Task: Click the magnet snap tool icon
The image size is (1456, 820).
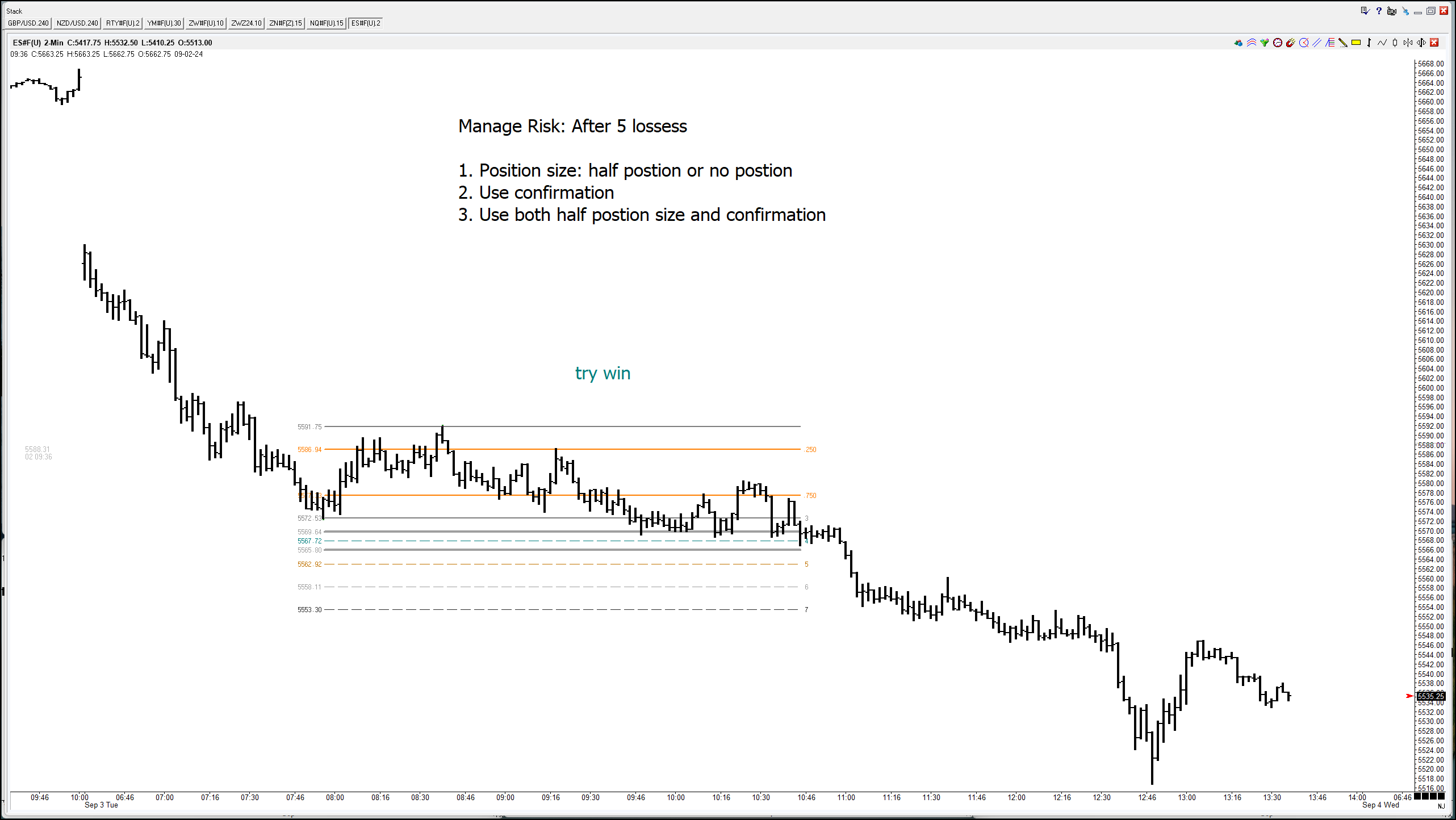Action: (1291, 43)
